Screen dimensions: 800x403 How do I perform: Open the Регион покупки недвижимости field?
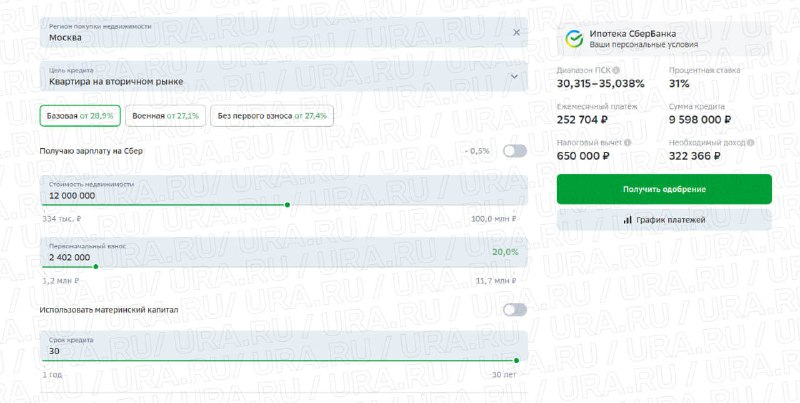click(284, 33)
